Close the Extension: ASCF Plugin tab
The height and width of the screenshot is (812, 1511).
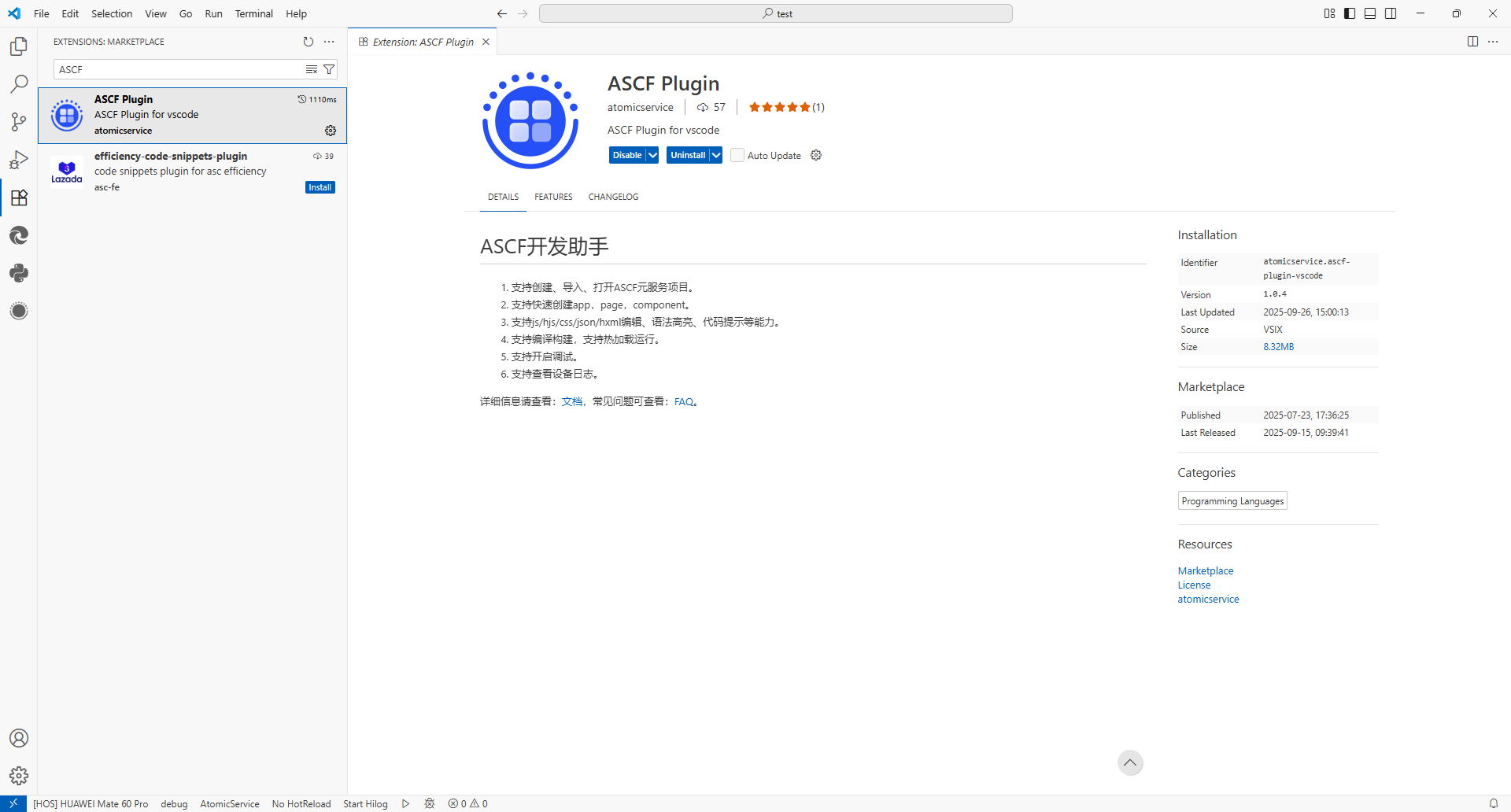tap(486, 42)
